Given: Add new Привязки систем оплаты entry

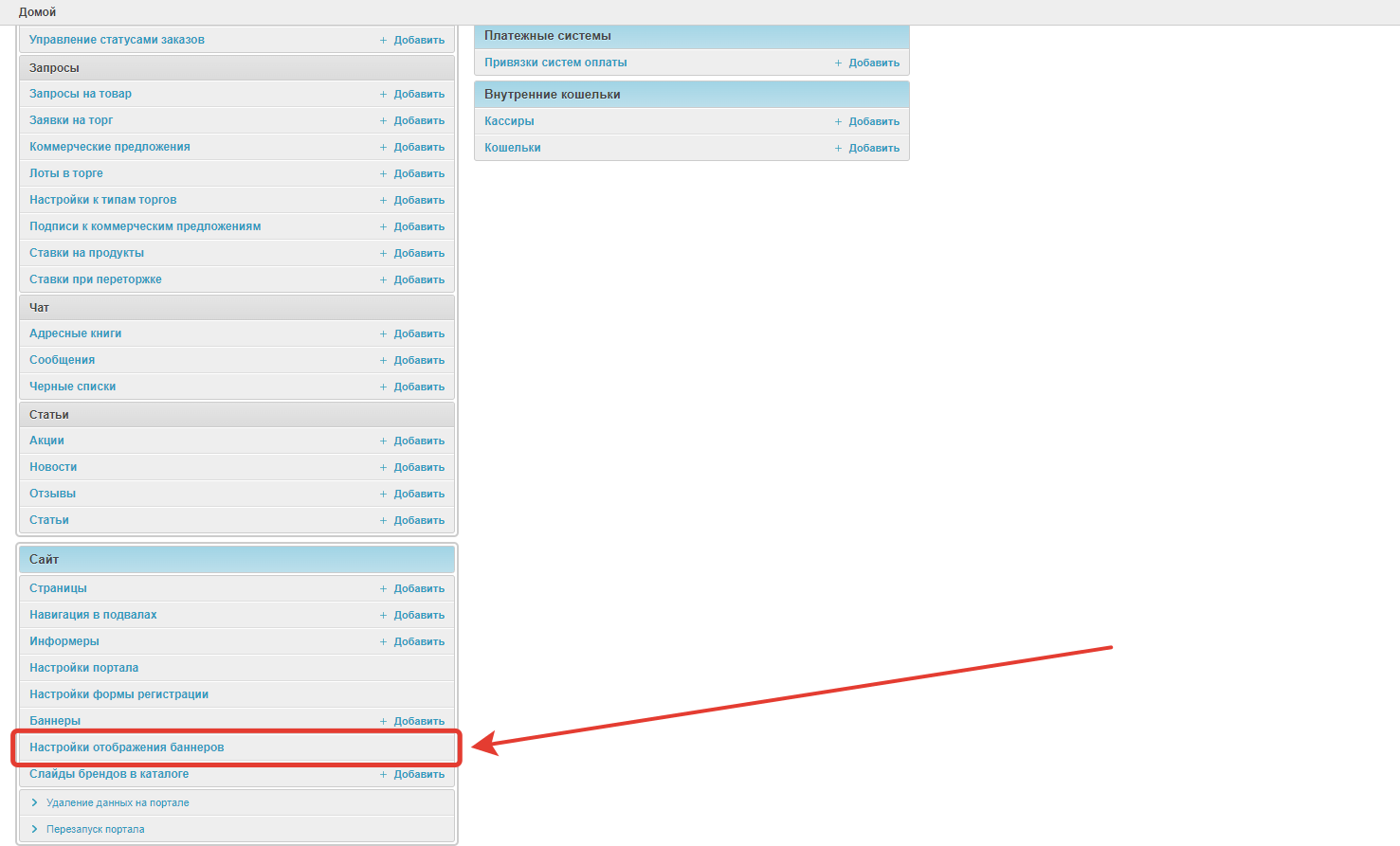Looking at the screenshot, I should pyautogui.click(x=873, y=63).
